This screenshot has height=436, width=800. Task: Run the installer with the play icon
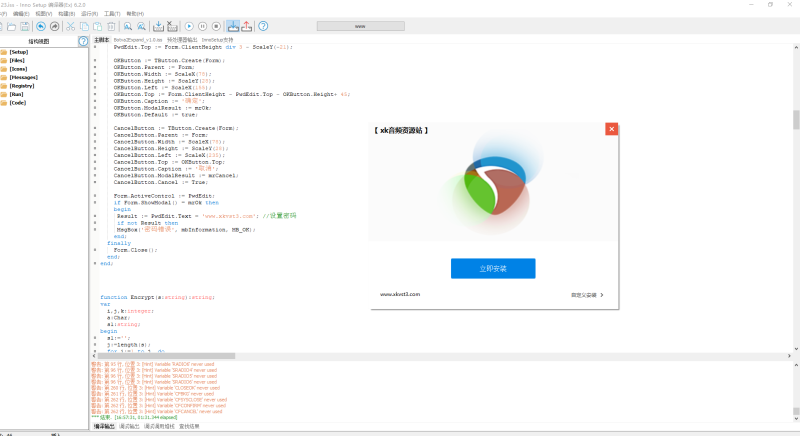[x=189, y=27]
